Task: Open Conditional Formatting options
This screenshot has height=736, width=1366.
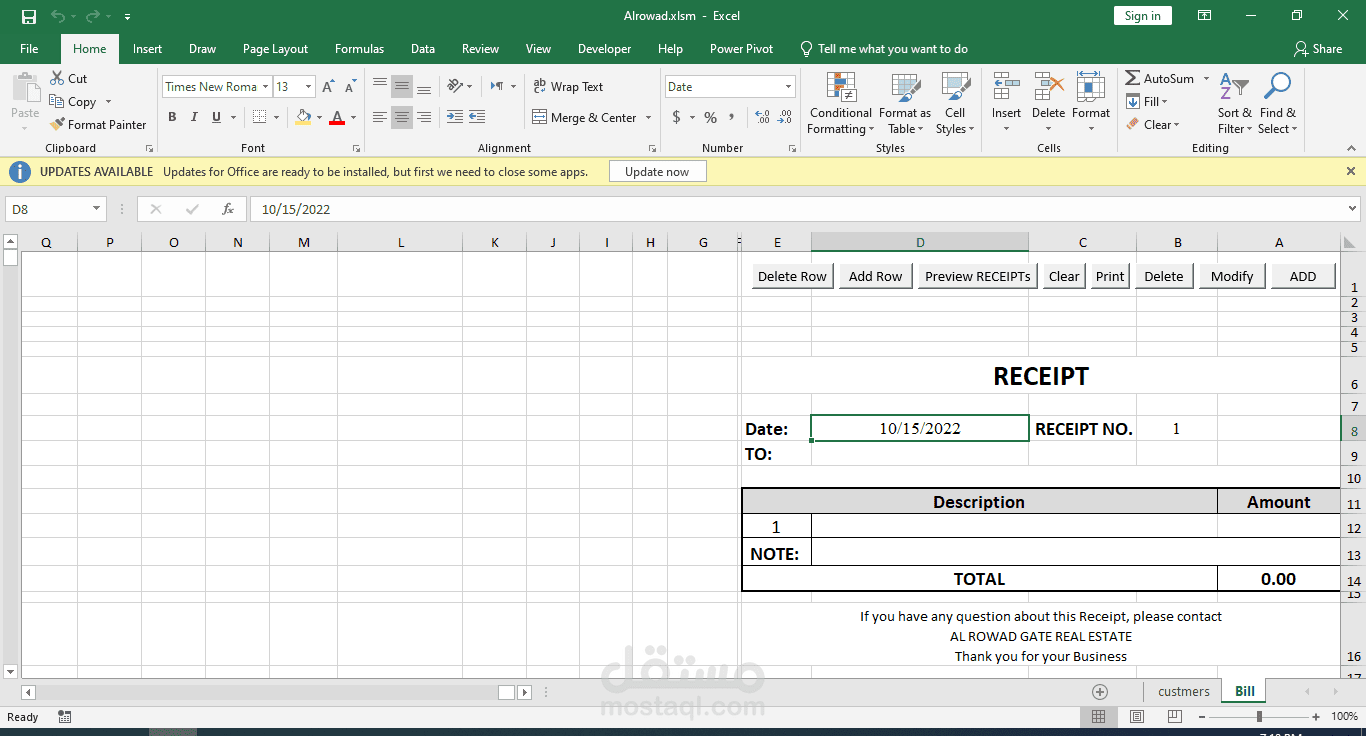Action: [x=840, y=104]
